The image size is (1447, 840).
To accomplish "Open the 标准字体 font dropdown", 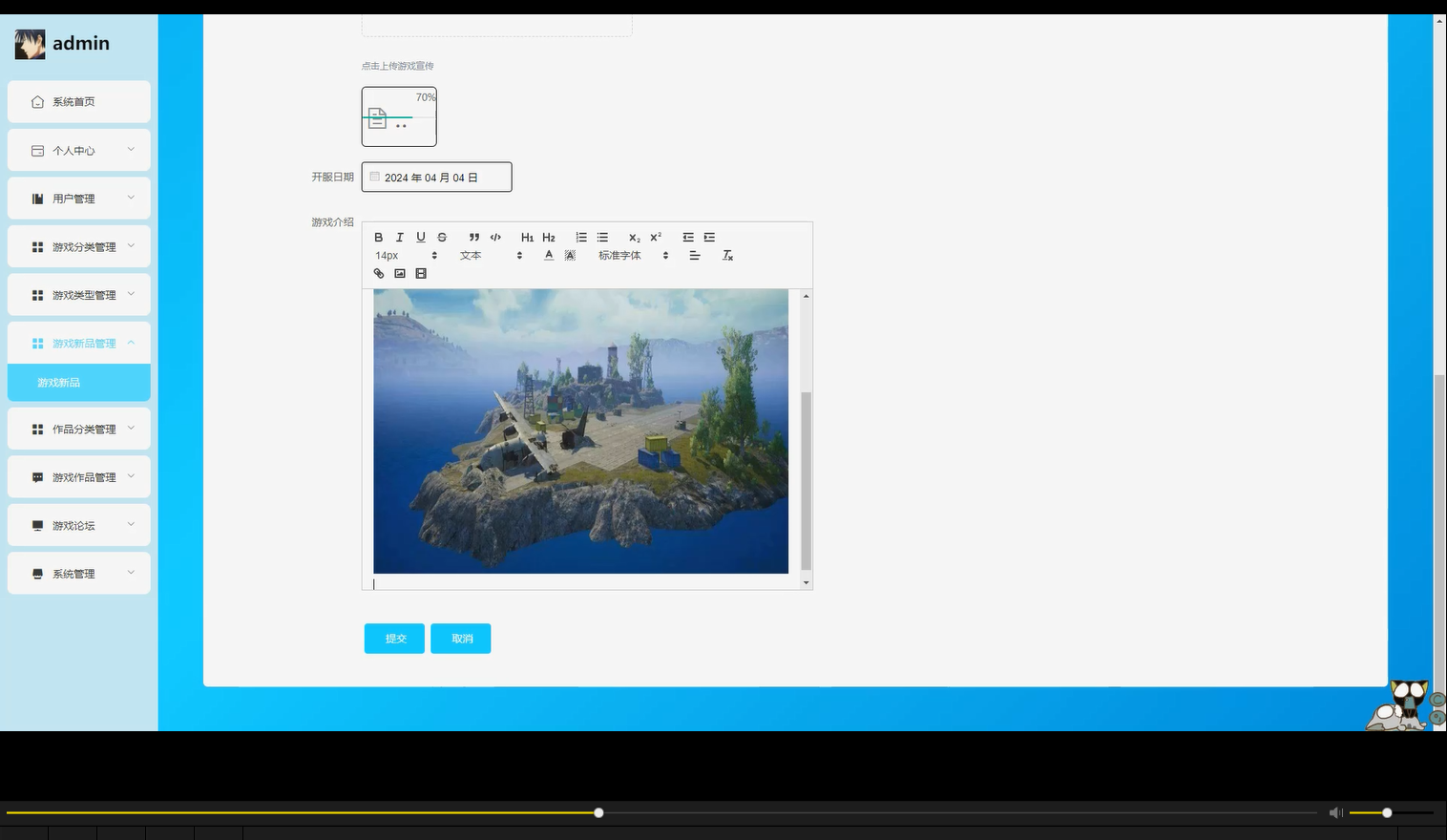I will pos(633,256).
